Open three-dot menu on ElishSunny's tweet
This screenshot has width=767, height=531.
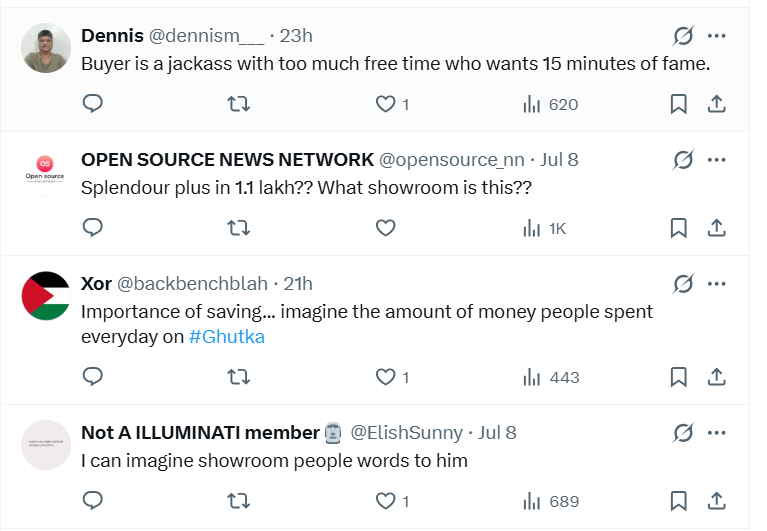pos(717,433)
